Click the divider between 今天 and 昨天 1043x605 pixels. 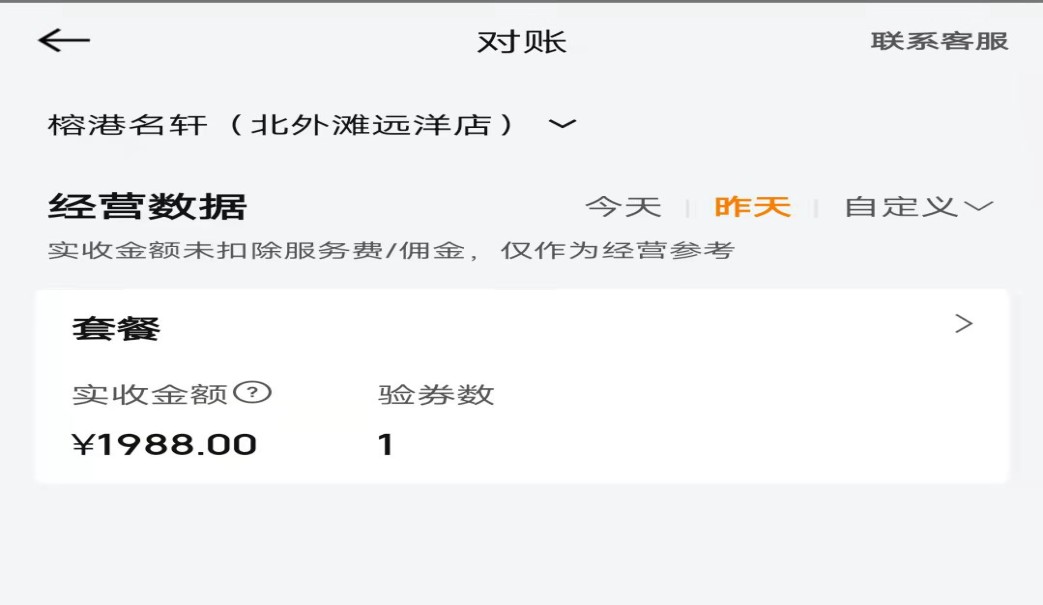688,208
